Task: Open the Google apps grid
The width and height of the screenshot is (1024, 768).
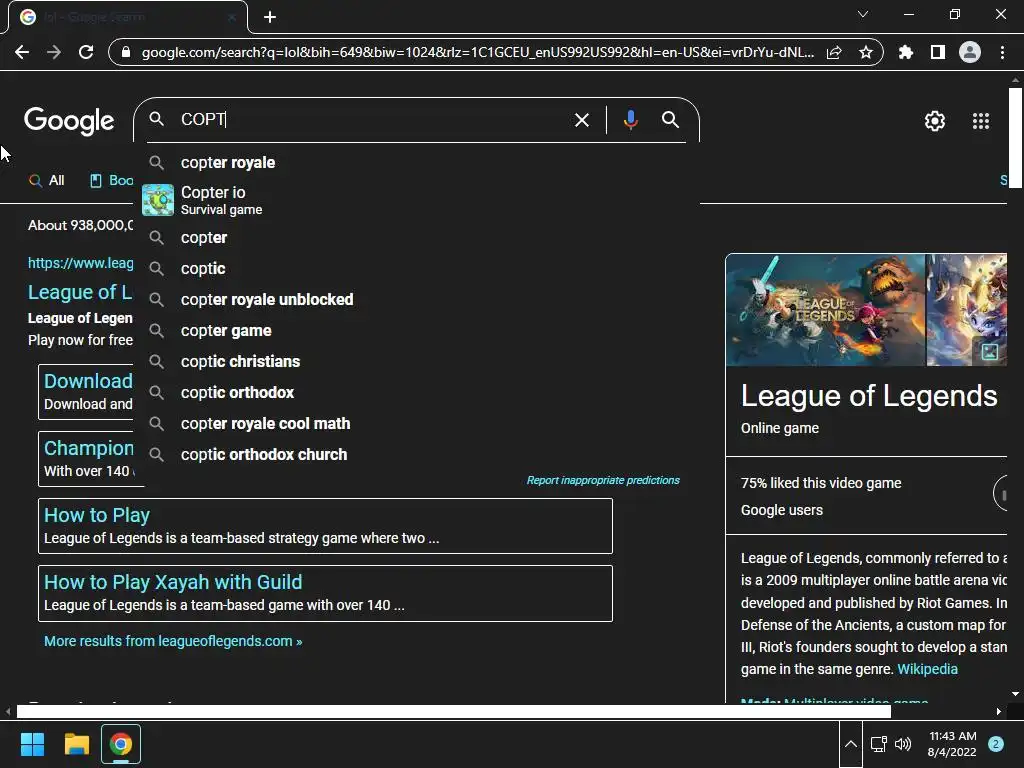Action: click(980, 121)
